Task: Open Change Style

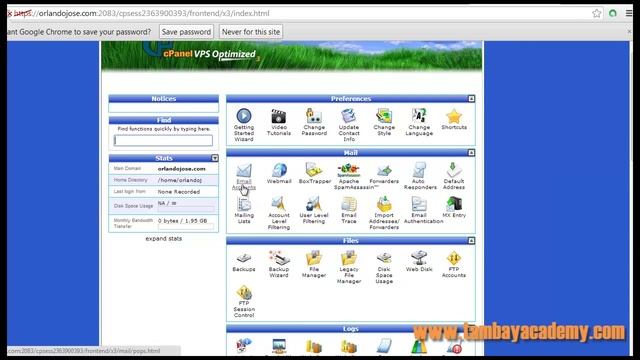Action: (x=384, y=122)
